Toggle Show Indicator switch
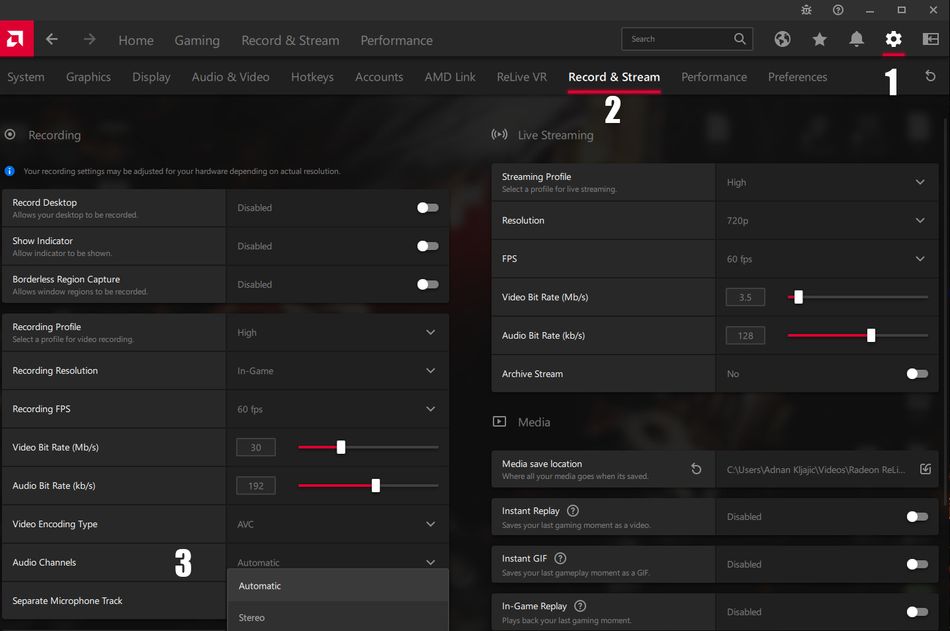The height and width of the screenshot is (631, 950). click(x=427, y=245)
